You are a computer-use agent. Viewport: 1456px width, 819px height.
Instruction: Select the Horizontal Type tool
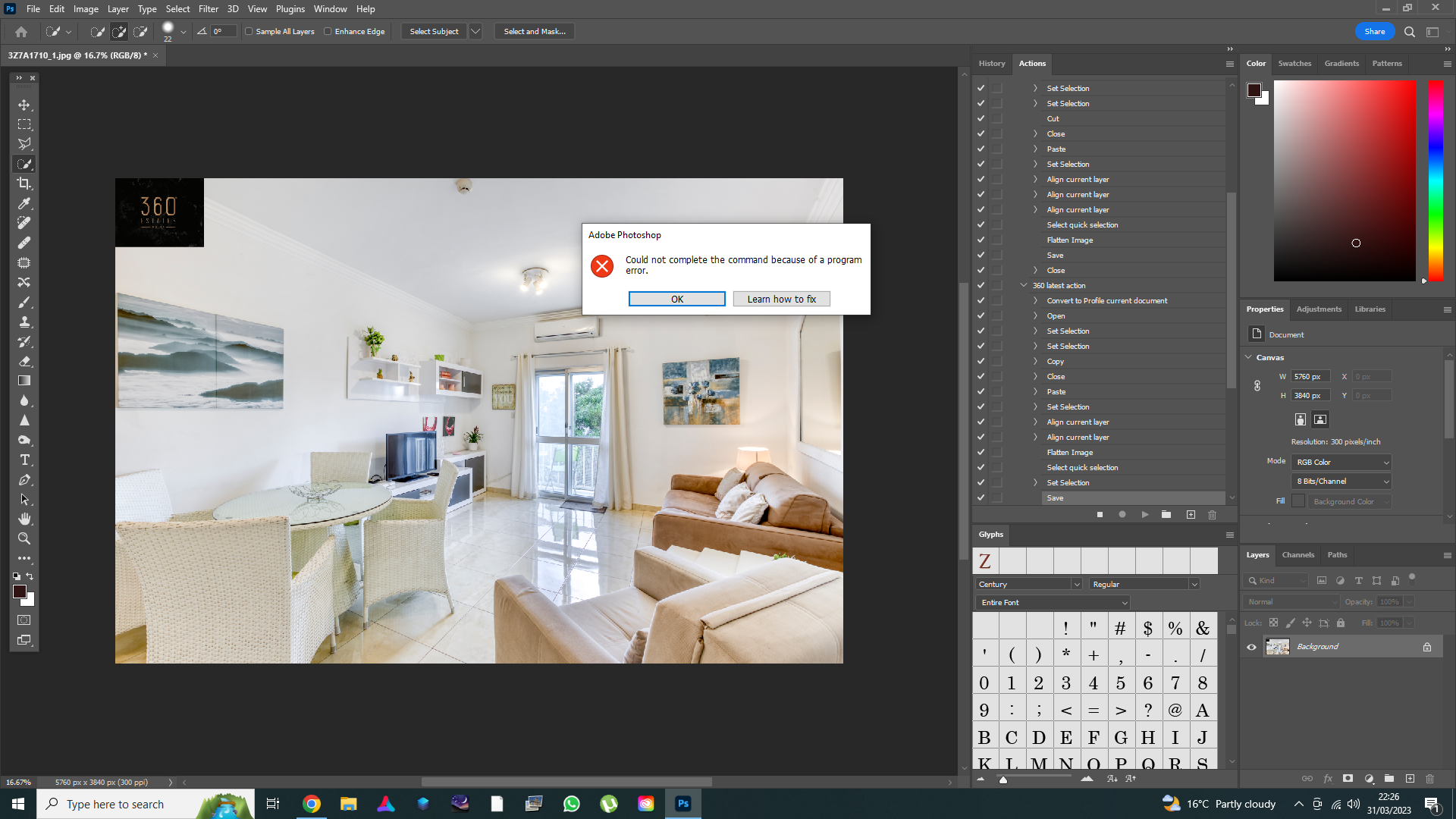tap(24, 460)
